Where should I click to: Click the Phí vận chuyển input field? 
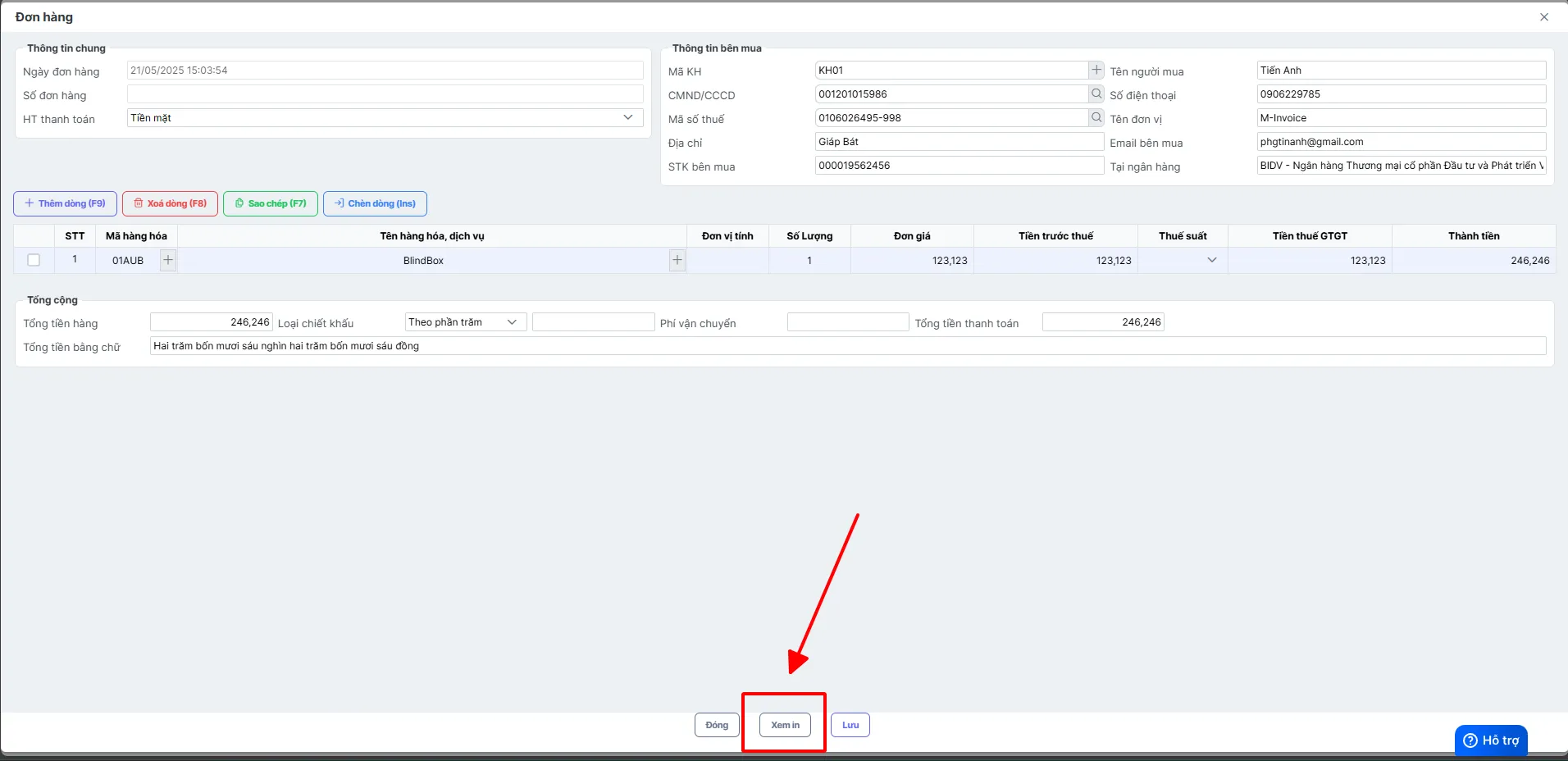coord(848,322)
